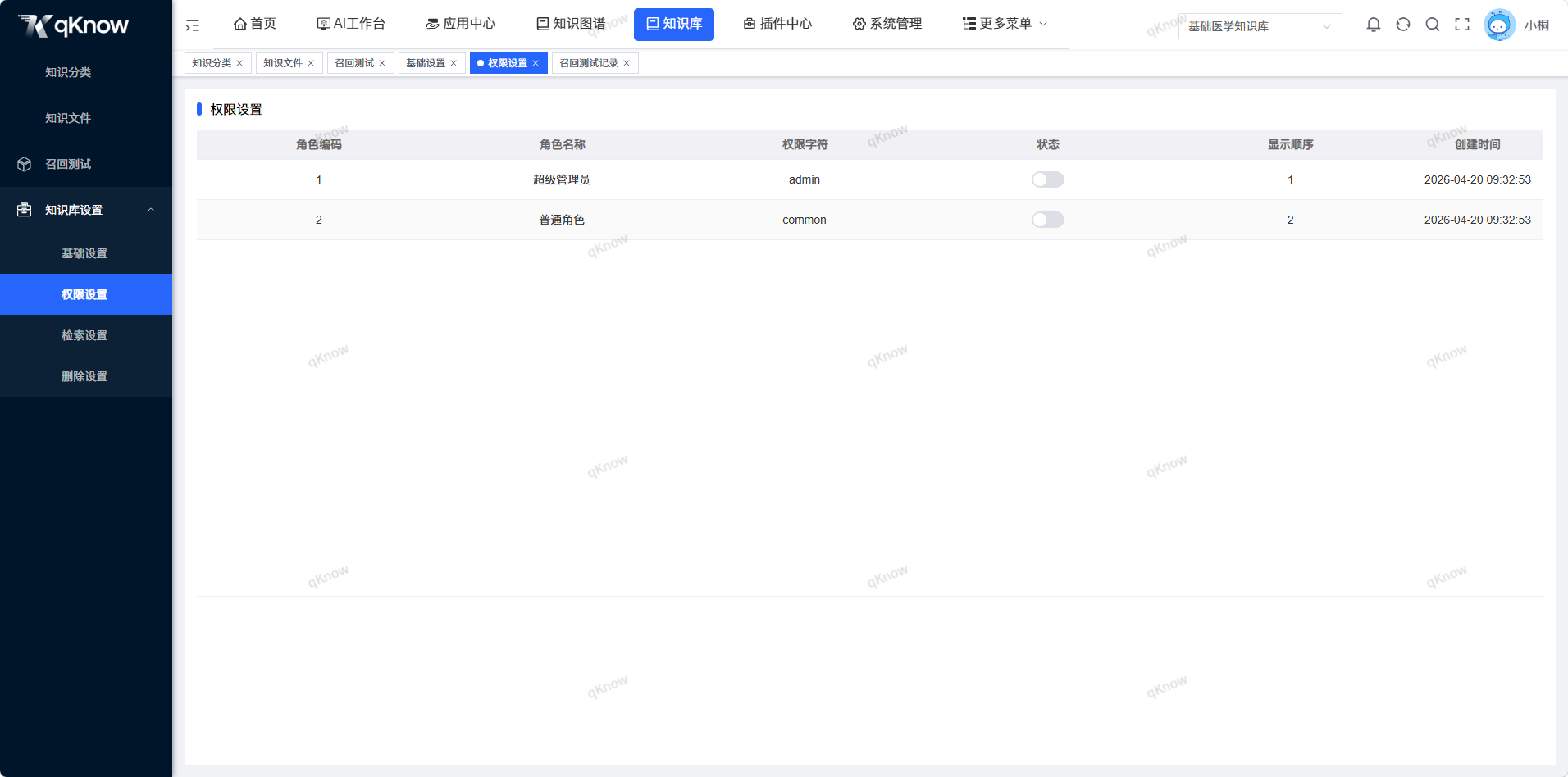Close the 召回测试 tab
The width and height of the screenshot is (1568, 777).
click(382, 63)
